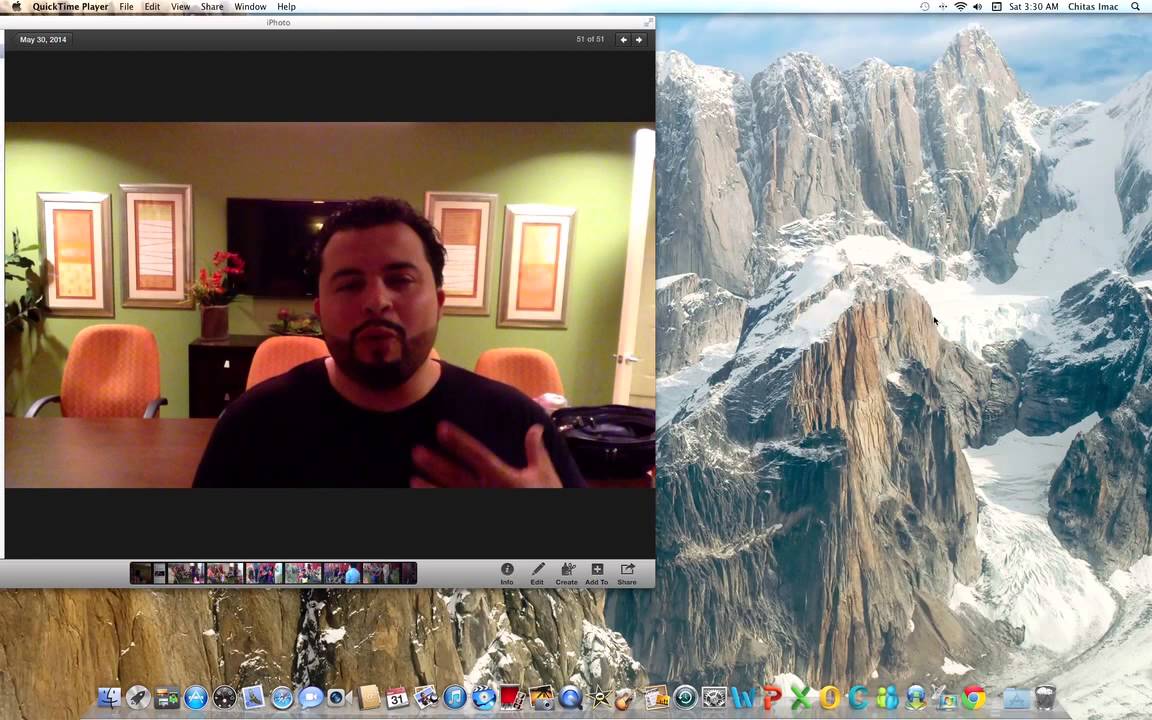The height and width of the screenshot is (720, 1152).
Task: Open Mail stamp icon in the Dock
Action: tap(253, 696)
